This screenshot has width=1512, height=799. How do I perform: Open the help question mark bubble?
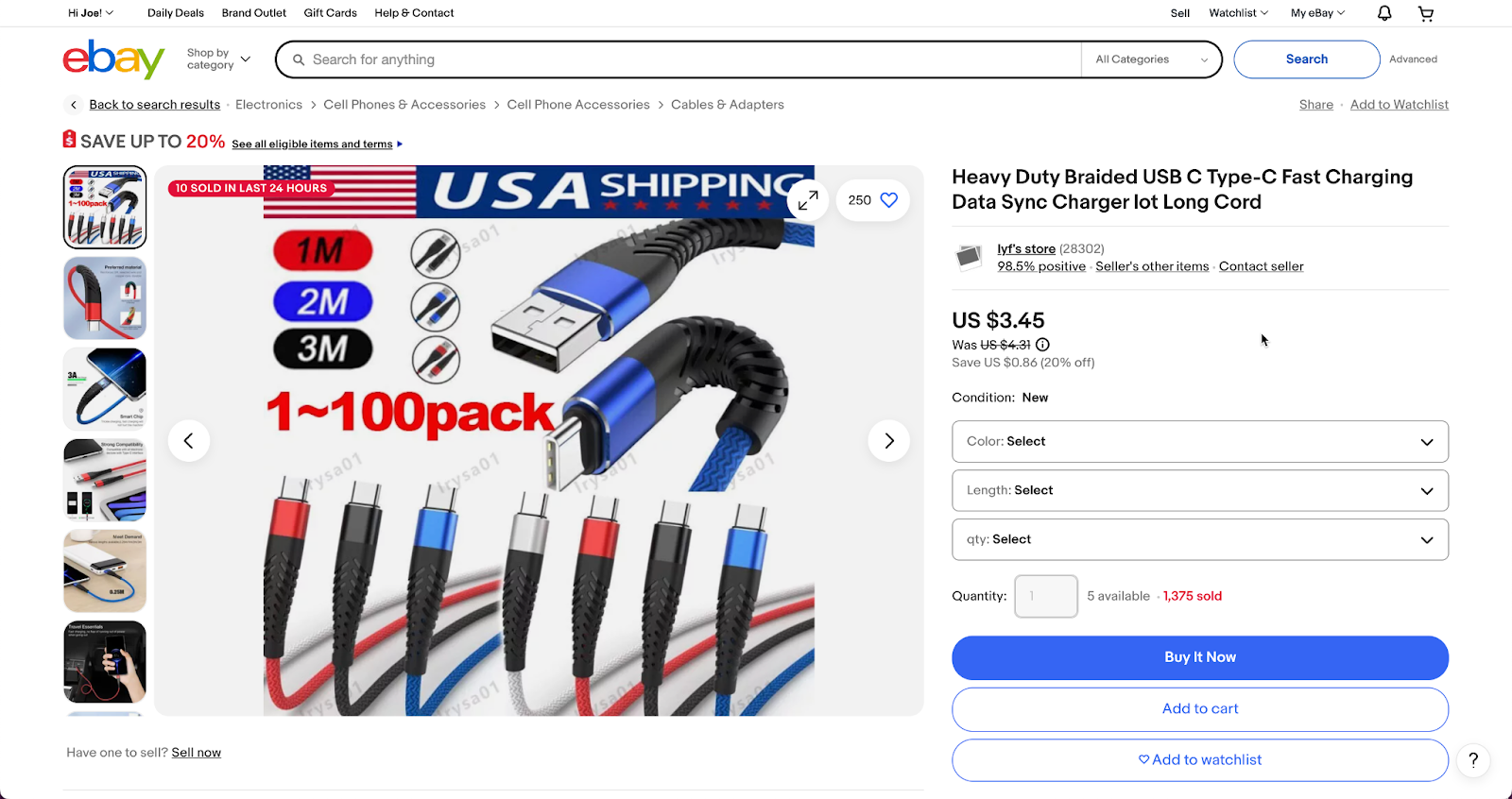pyautogui.click(x=1473, y=760)
